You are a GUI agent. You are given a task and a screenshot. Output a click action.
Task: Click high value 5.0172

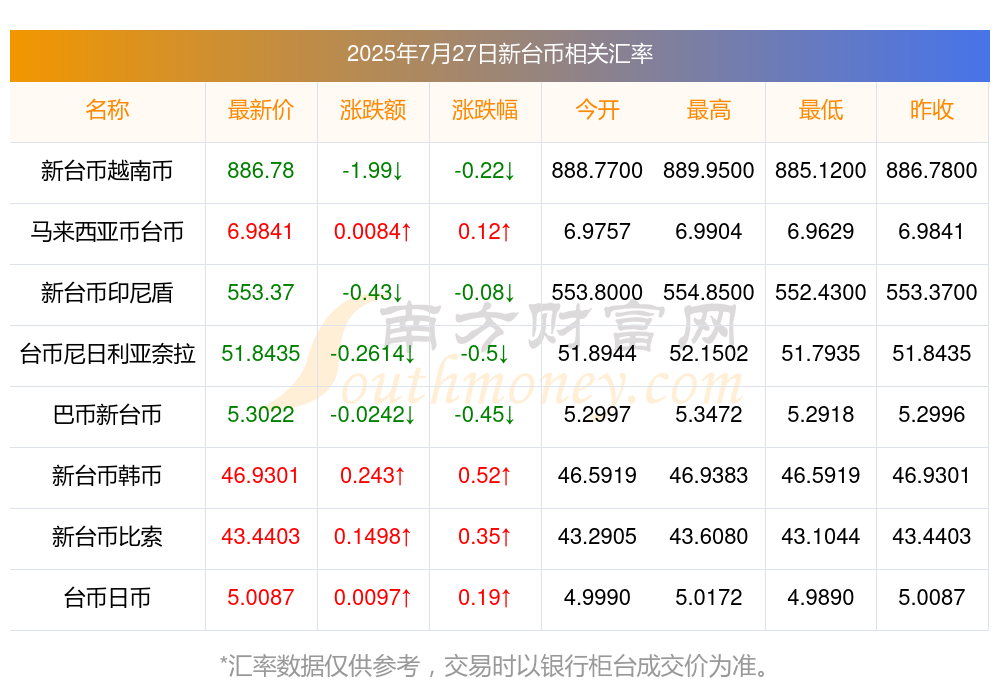point(709,598)
